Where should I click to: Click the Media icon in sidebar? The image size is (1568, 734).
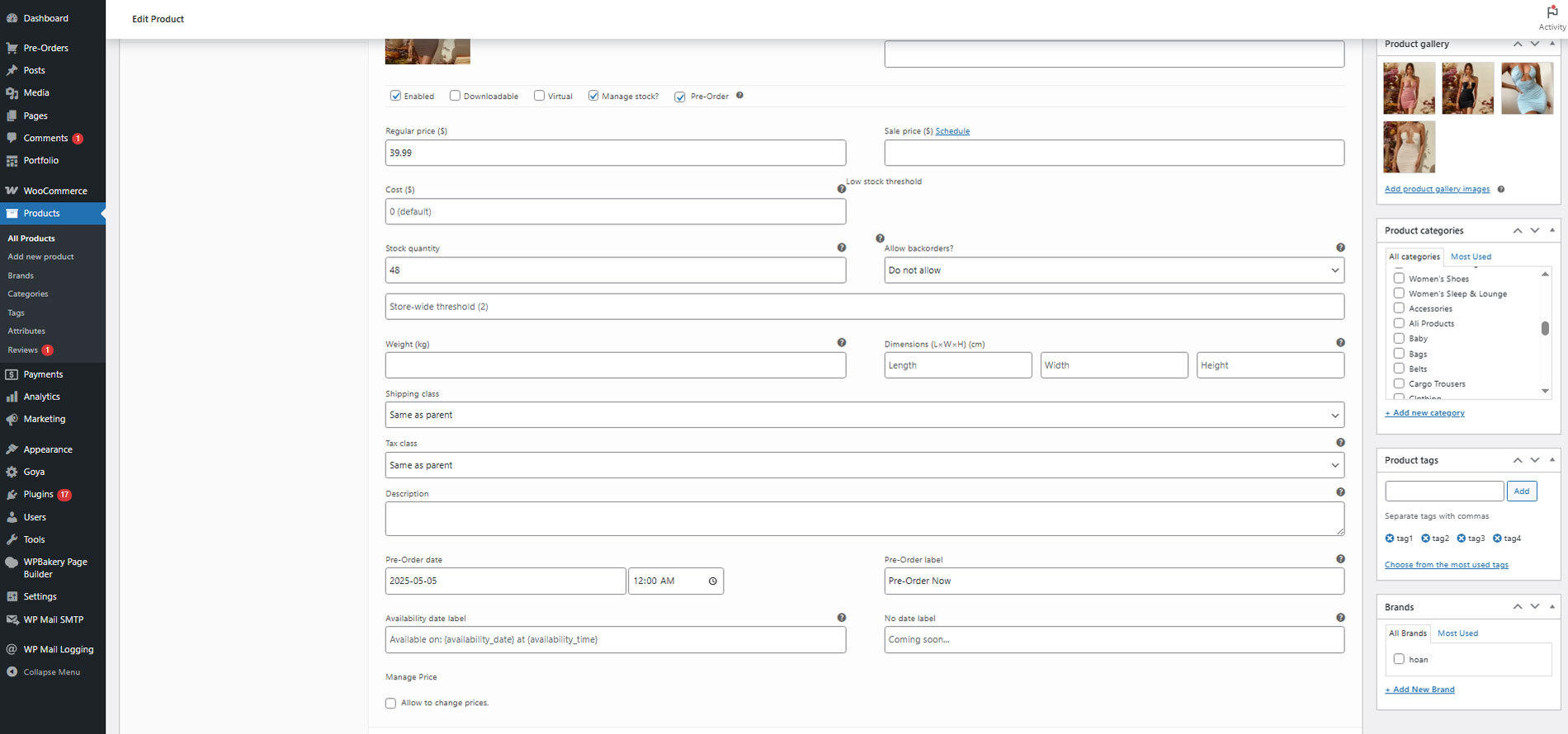12,93
